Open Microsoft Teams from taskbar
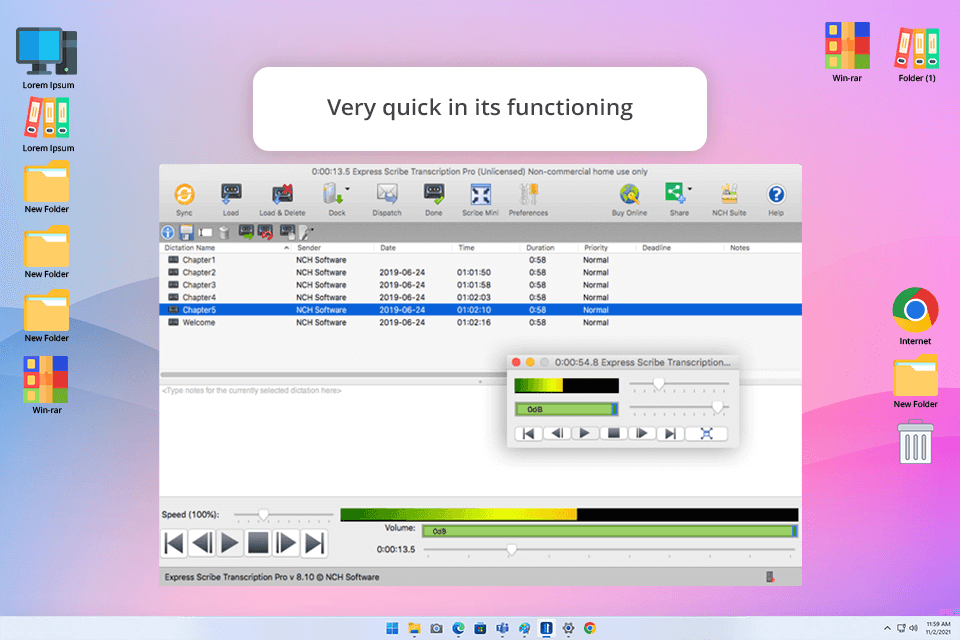960x640 pixels. coord(503,628)
